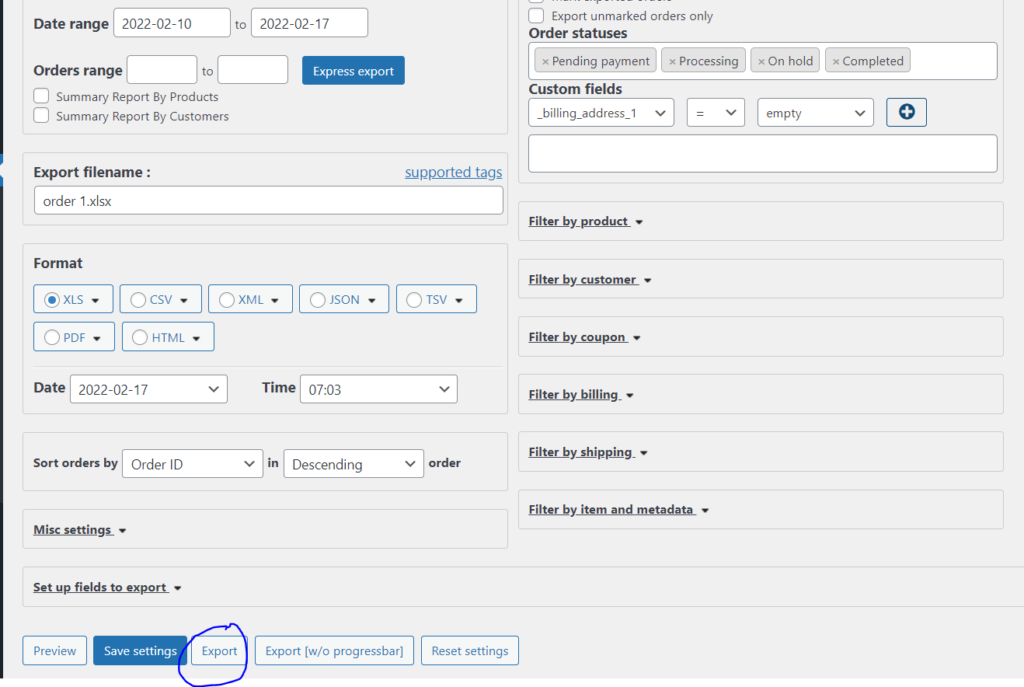Expand Set up fields to export
Screen dimensions: 1024x687
coord(107,587)
